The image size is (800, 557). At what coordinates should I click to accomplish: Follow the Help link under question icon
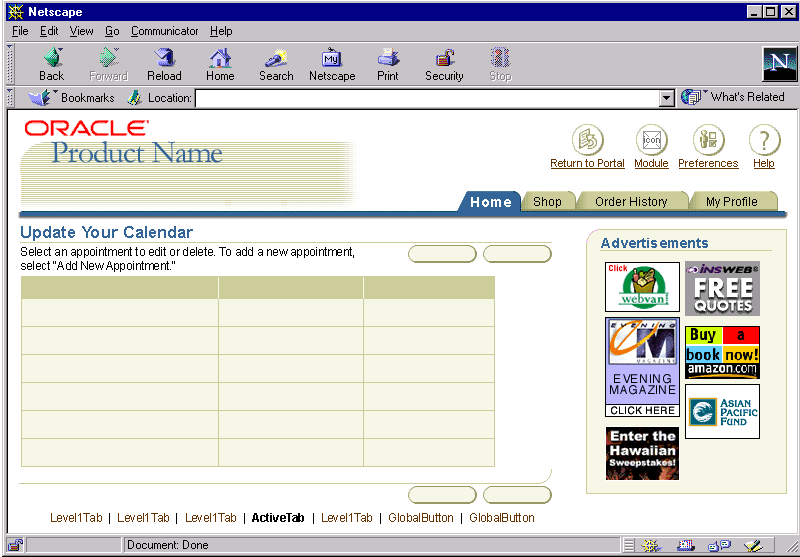point(764,163)
